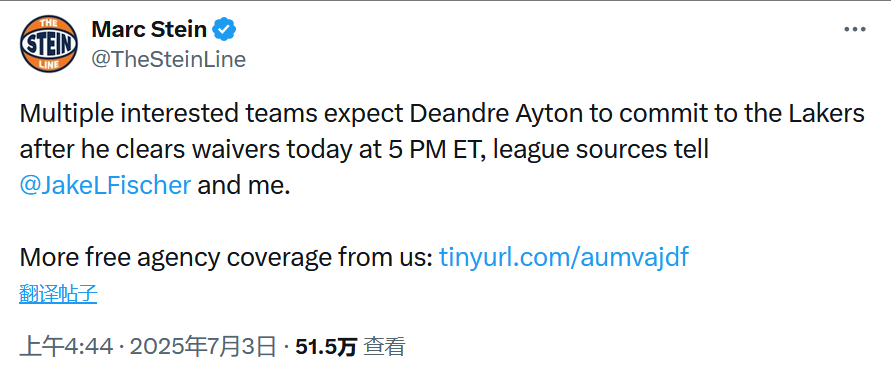
Task: Open Marc Stein's display name link
Action: 149,29
